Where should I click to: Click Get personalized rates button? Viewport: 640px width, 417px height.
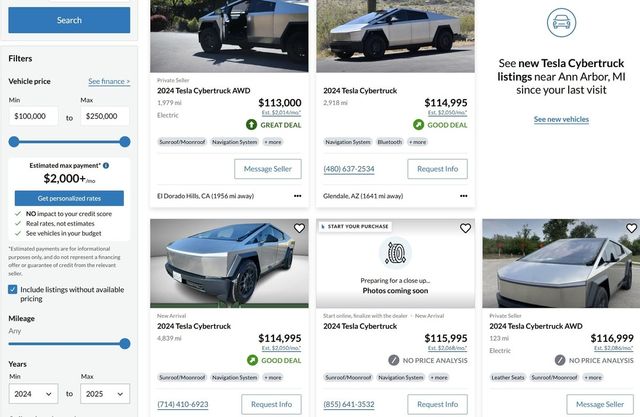click(69, 198)
